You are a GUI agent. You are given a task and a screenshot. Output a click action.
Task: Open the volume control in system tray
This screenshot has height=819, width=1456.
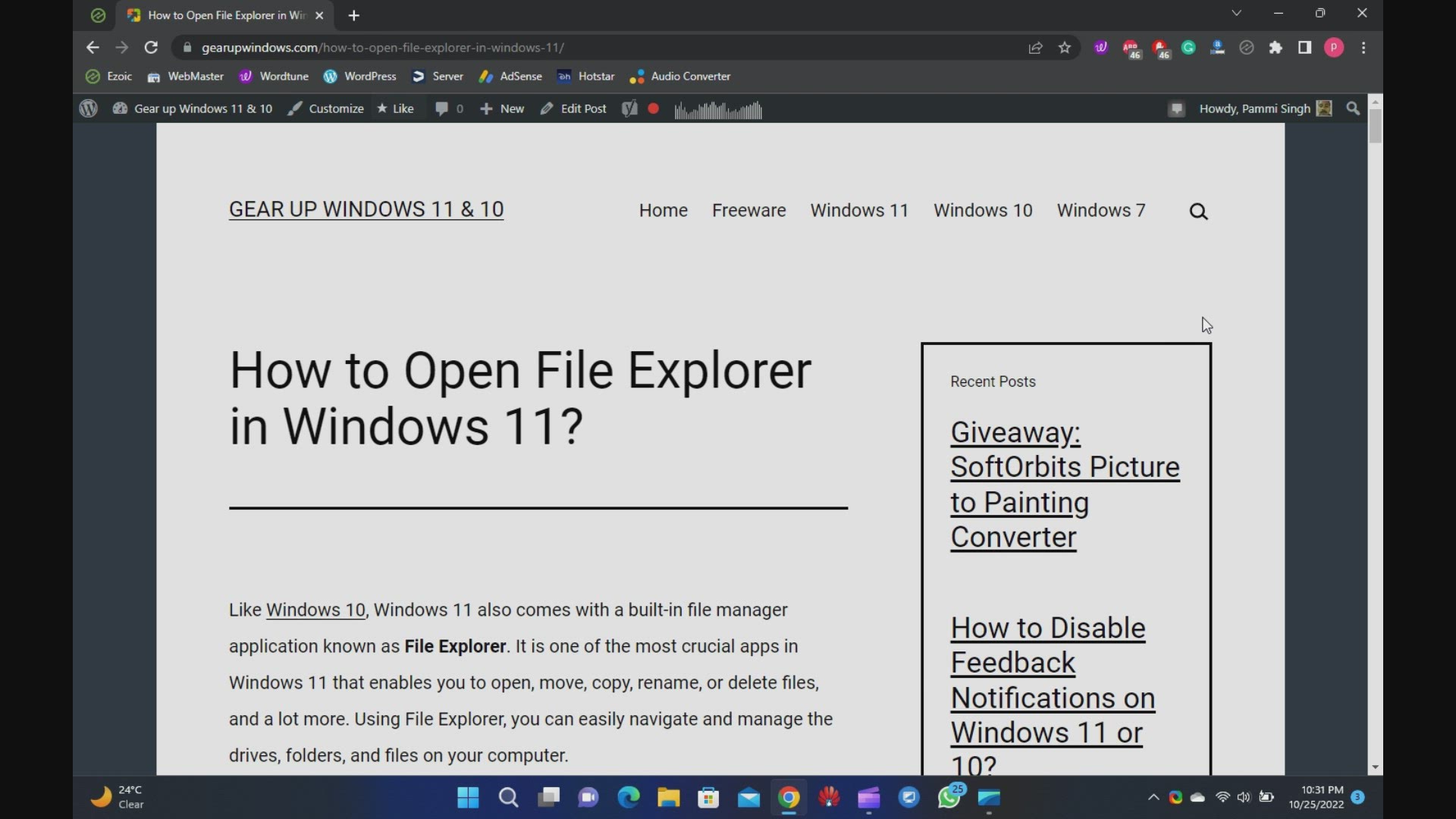coord(1244,797)
